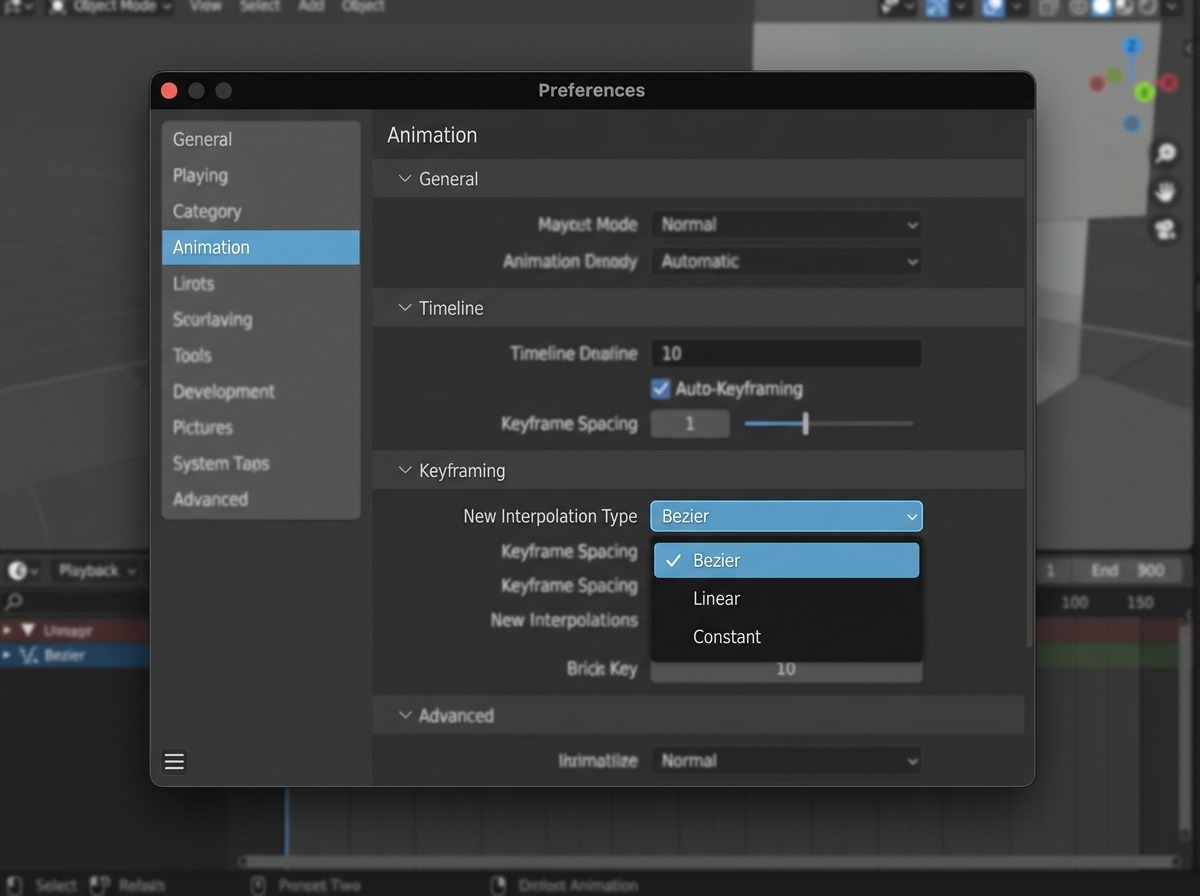Click the icon beside Dmloct Animation in status bar
This screenshot has height=896, width=1200.
click(x=499, y=885)
